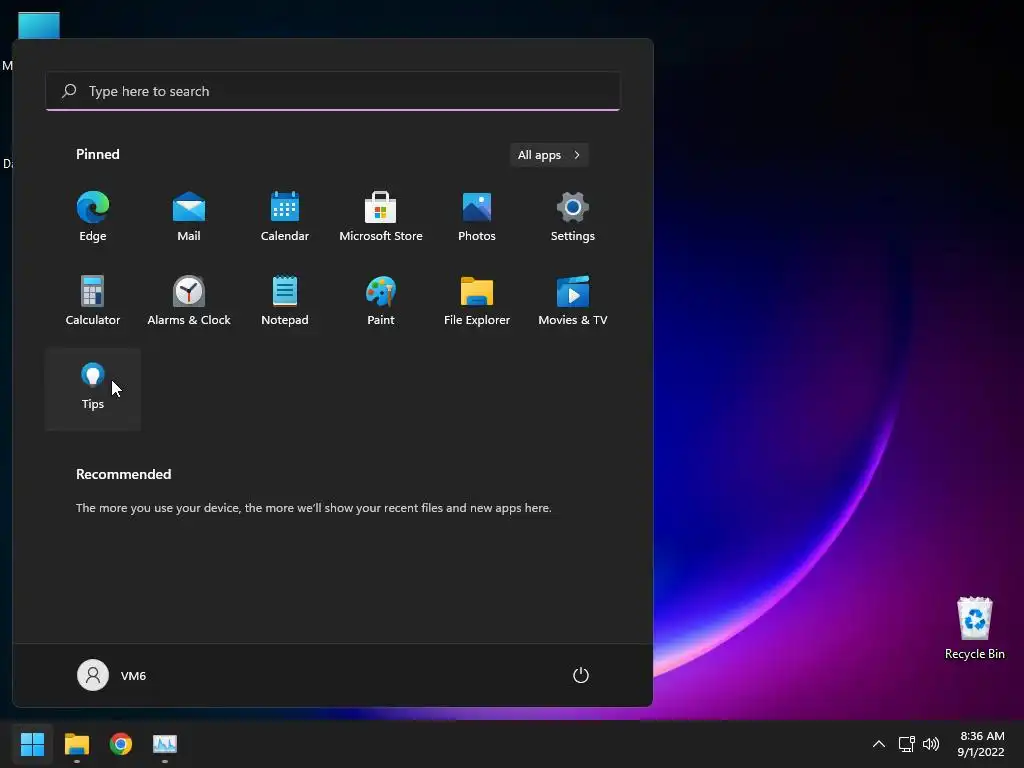Image resolution: width=1024 pixels, height=768 pixels.
Task: Open the volume speaker tray icon
Action: point(931,744)
